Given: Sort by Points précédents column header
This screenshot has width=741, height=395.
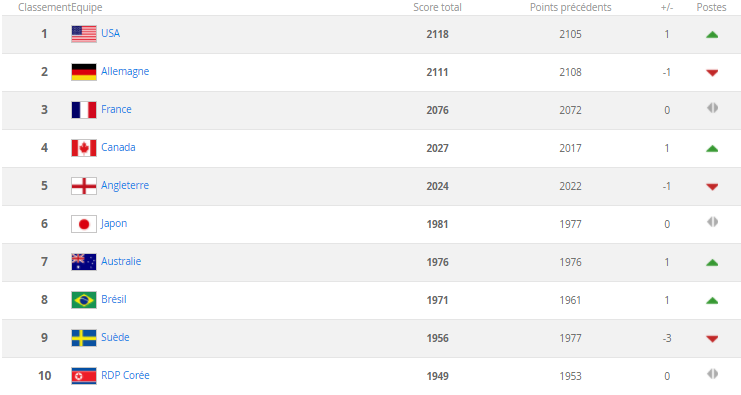Looking at the screenshot, I should [x=570, y=7].
